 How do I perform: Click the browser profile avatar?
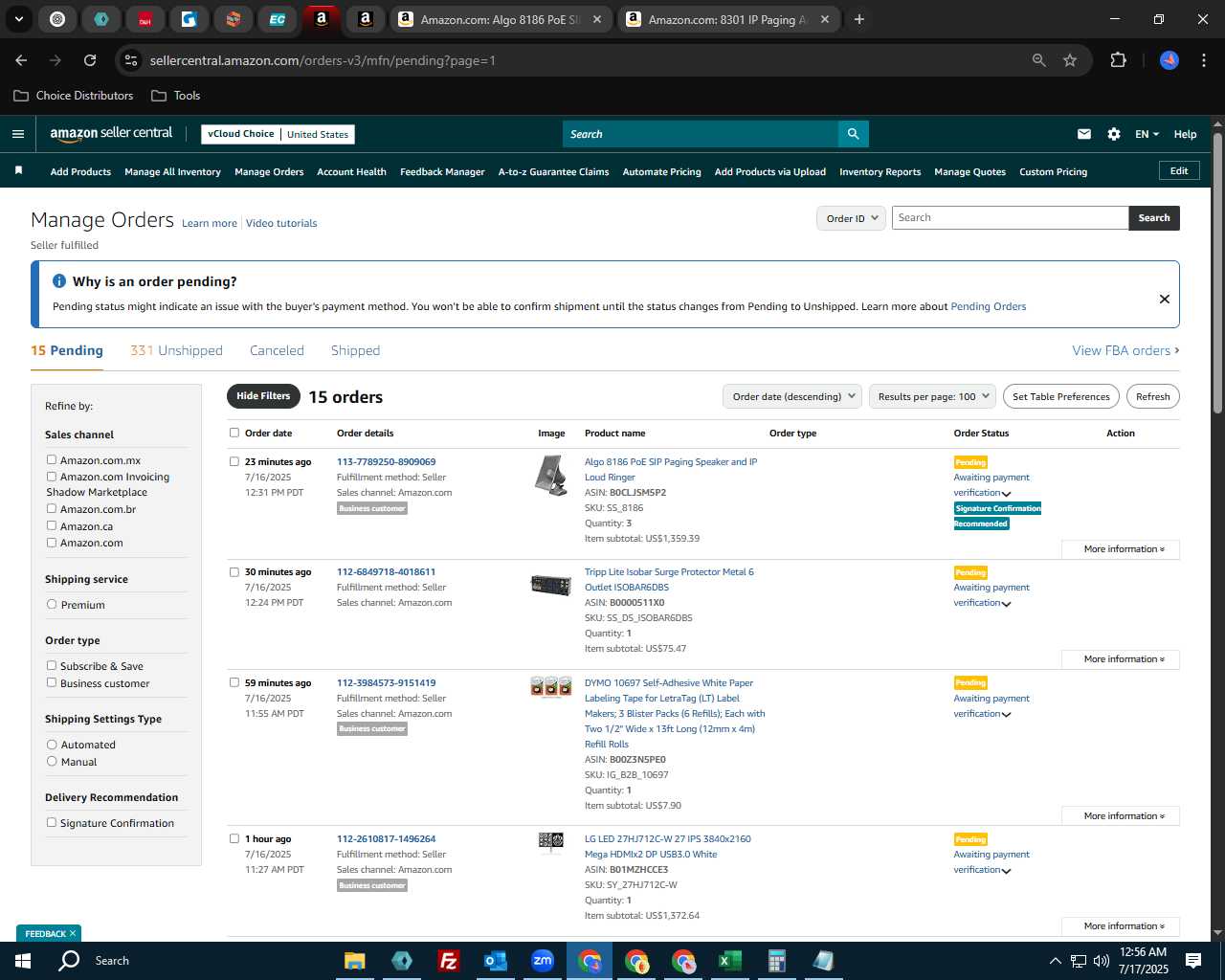(1169, 60)
